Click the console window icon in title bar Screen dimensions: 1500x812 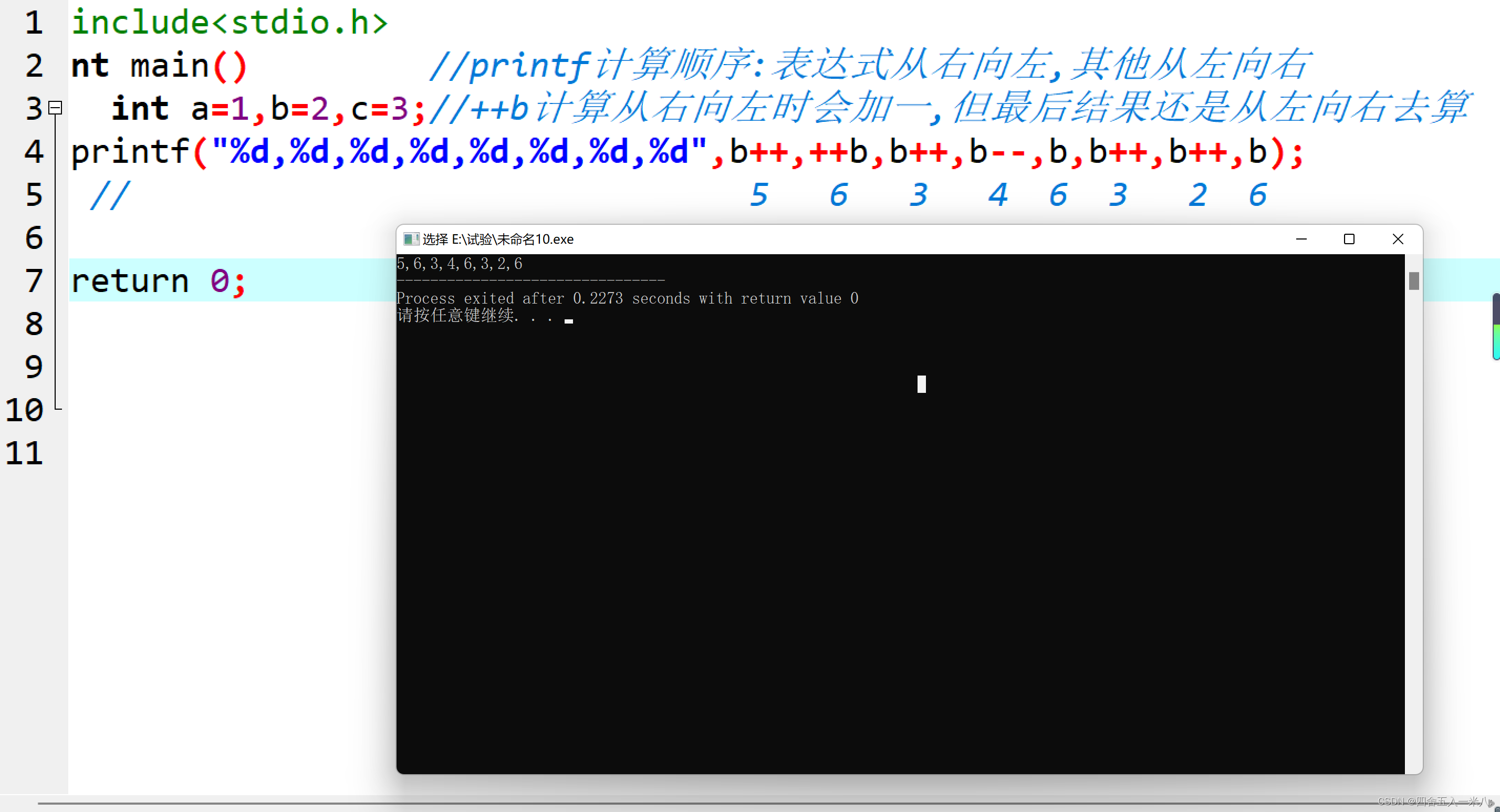pyautogui.click(x=412, y=239)
